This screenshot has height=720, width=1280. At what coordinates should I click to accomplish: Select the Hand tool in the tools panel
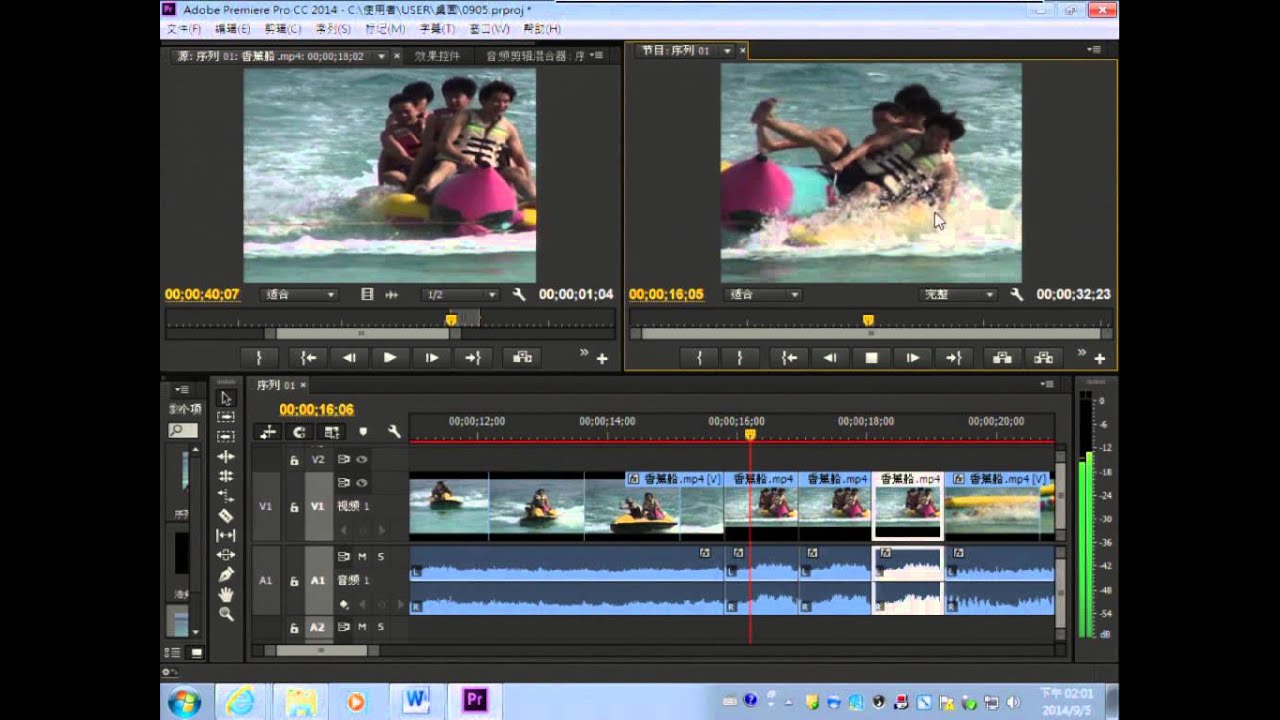coord(226,594)
